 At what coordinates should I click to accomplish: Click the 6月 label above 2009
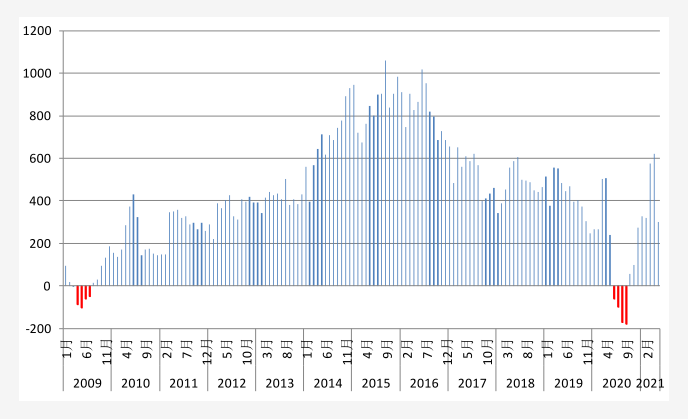pyautogui.click(x=87, y=349)
